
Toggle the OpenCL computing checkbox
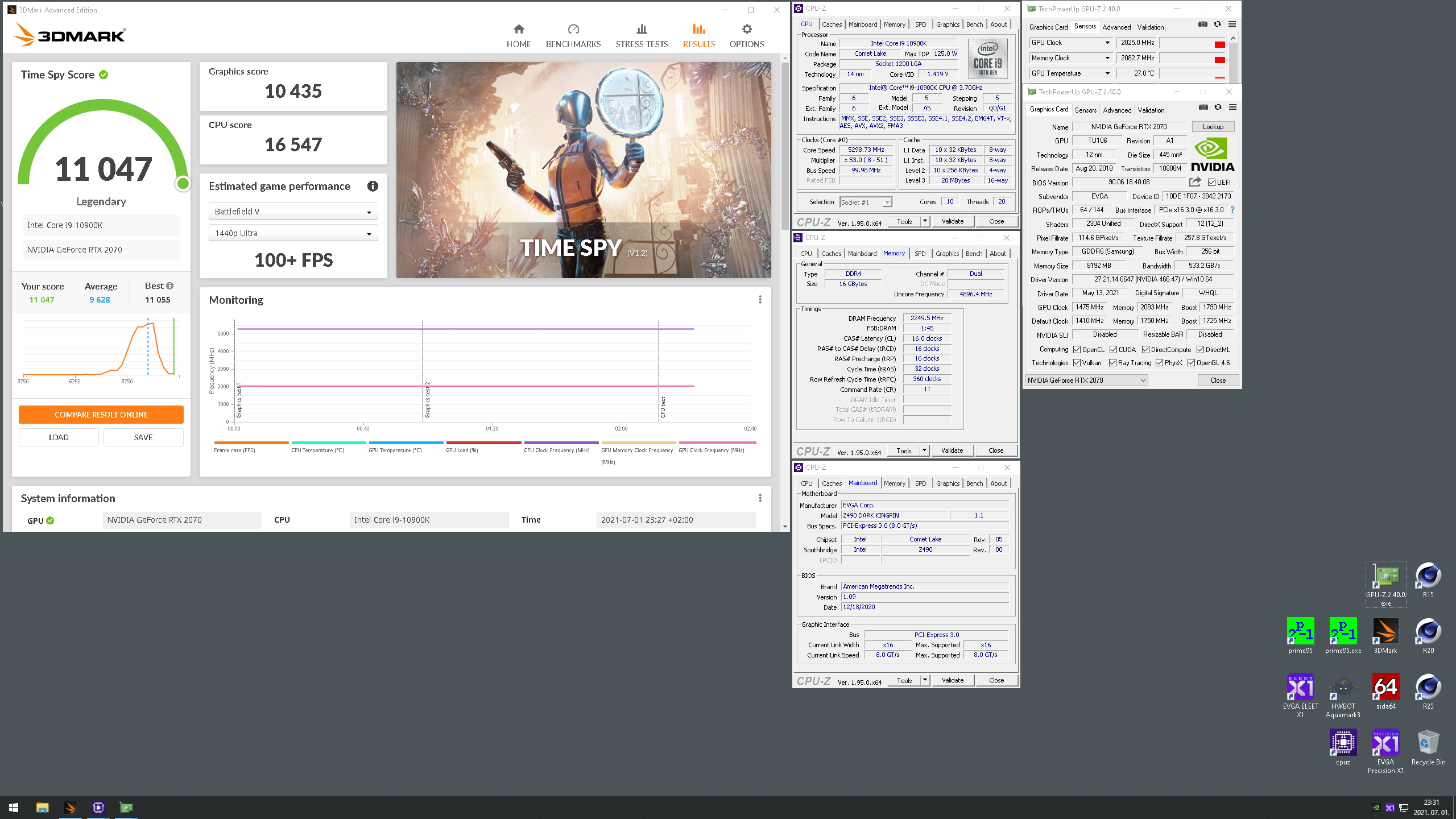pos(1077,350)
